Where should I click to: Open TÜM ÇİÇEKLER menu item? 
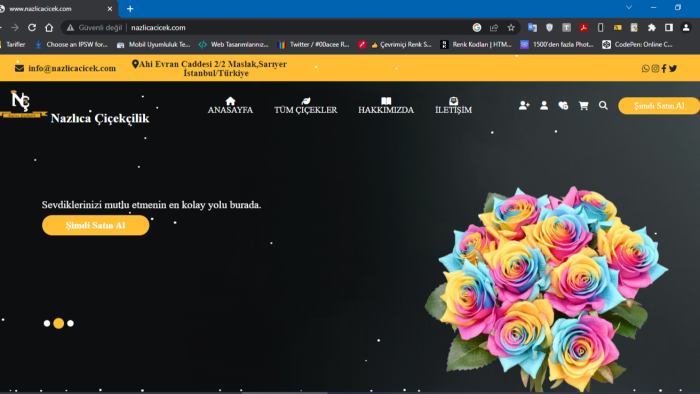pyautogui.click(x=306, y=106)
